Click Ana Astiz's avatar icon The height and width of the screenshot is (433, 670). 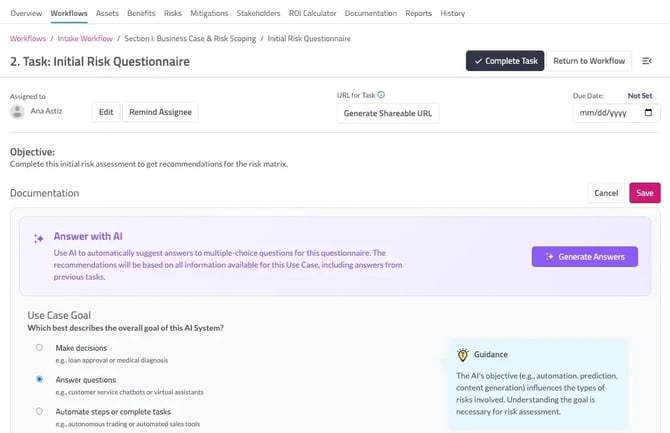(x=17, y=112)
